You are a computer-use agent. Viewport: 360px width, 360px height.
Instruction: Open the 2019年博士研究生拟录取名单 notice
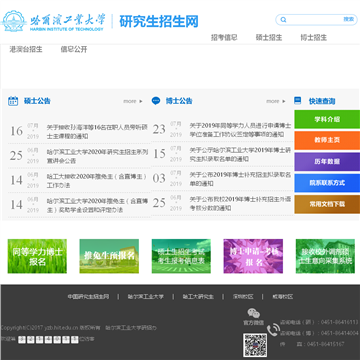click(x=240, y=155)
